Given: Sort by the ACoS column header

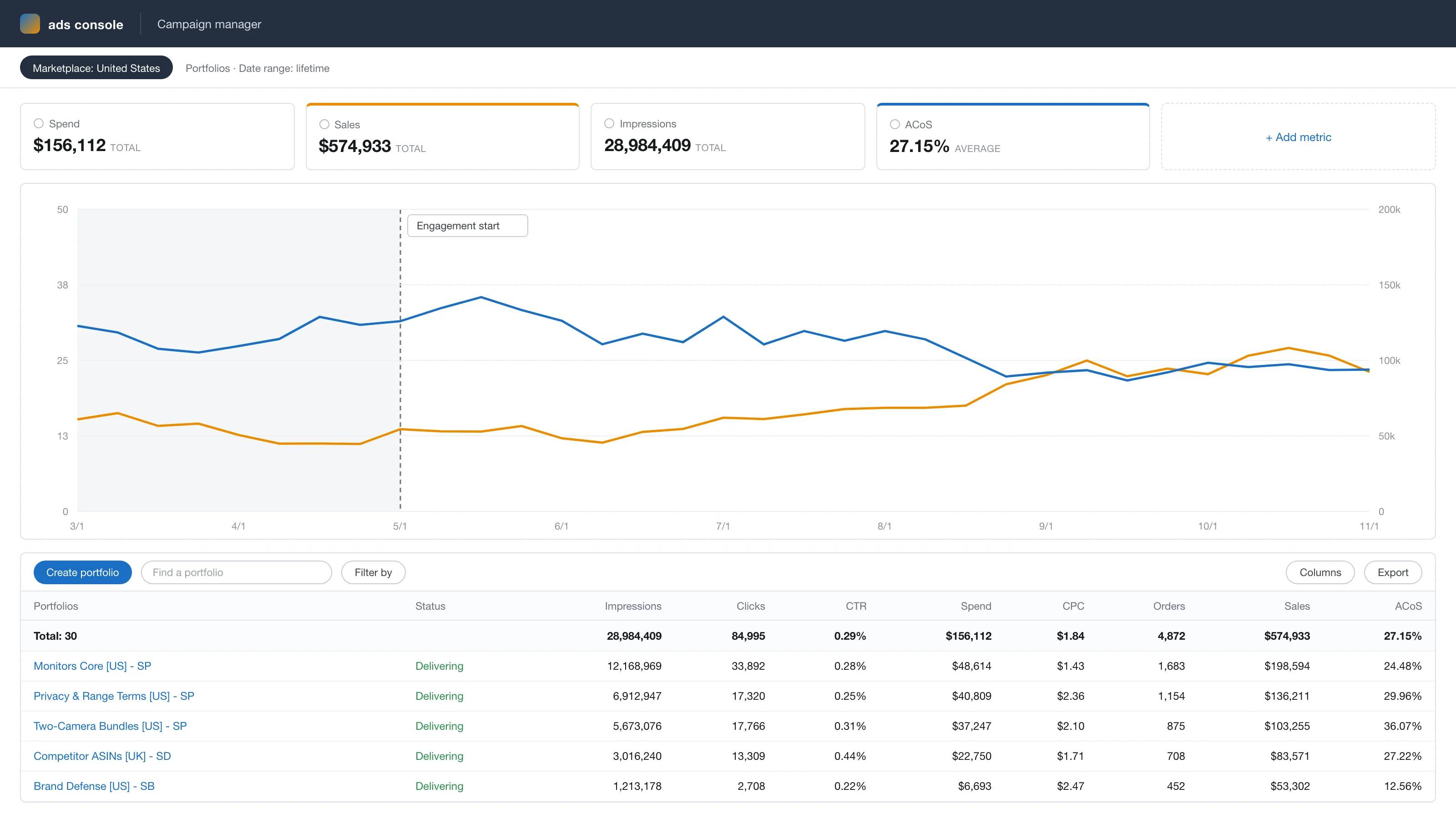Looking at the screenshot, I should click(1408, 606).
